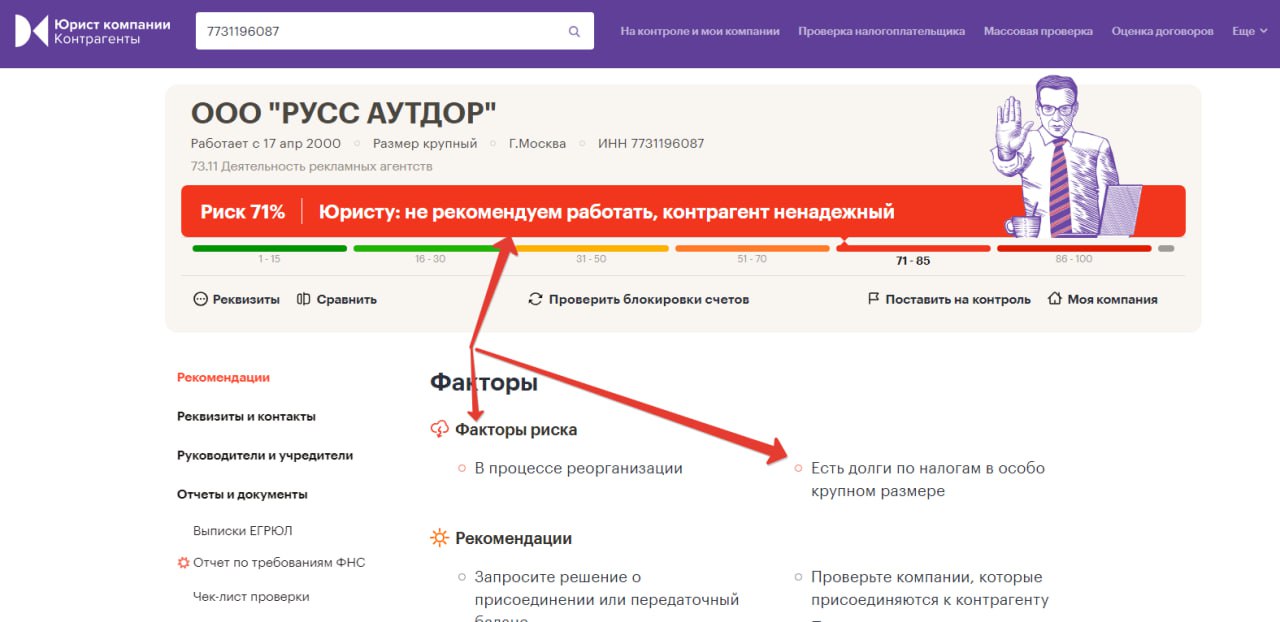Viewport: 1280px width, 622px height.
Task: Click 73.11 Деятельность рекламных агентств
Action: [x=312, y=166]
